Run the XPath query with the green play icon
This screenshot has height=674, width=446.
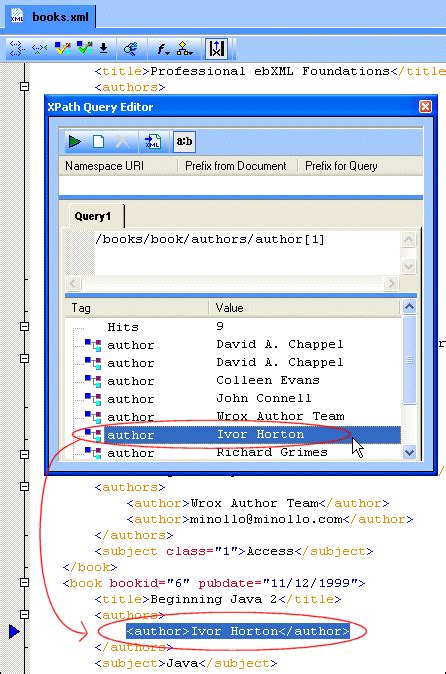[75, 141]
